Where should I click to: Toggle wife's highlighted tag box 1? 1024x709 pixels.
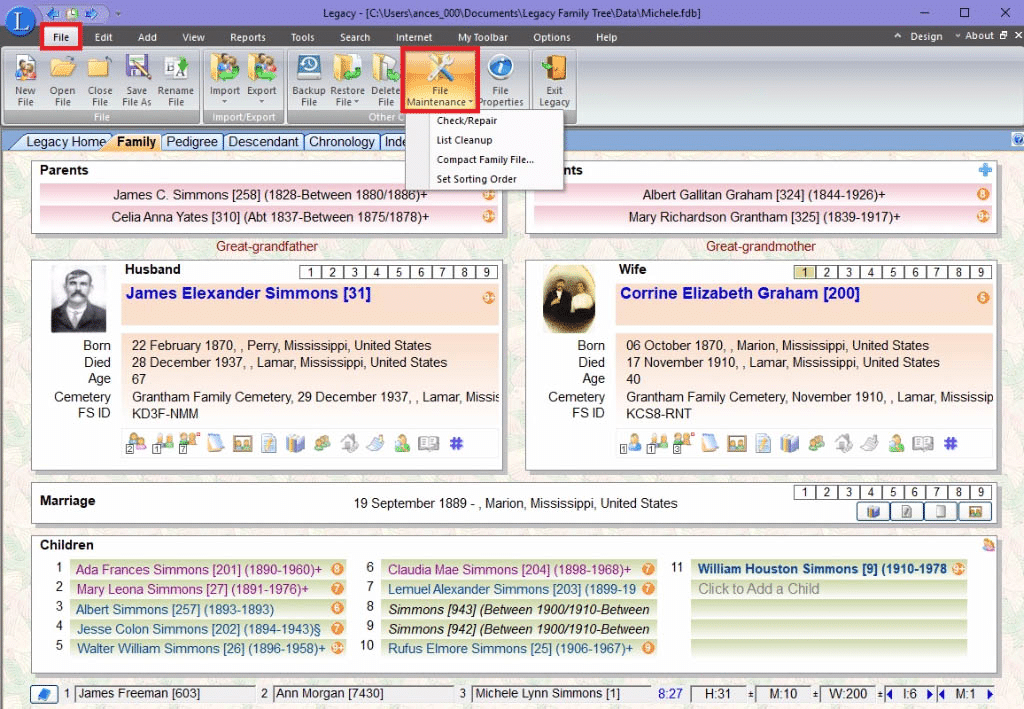(805, 272)
